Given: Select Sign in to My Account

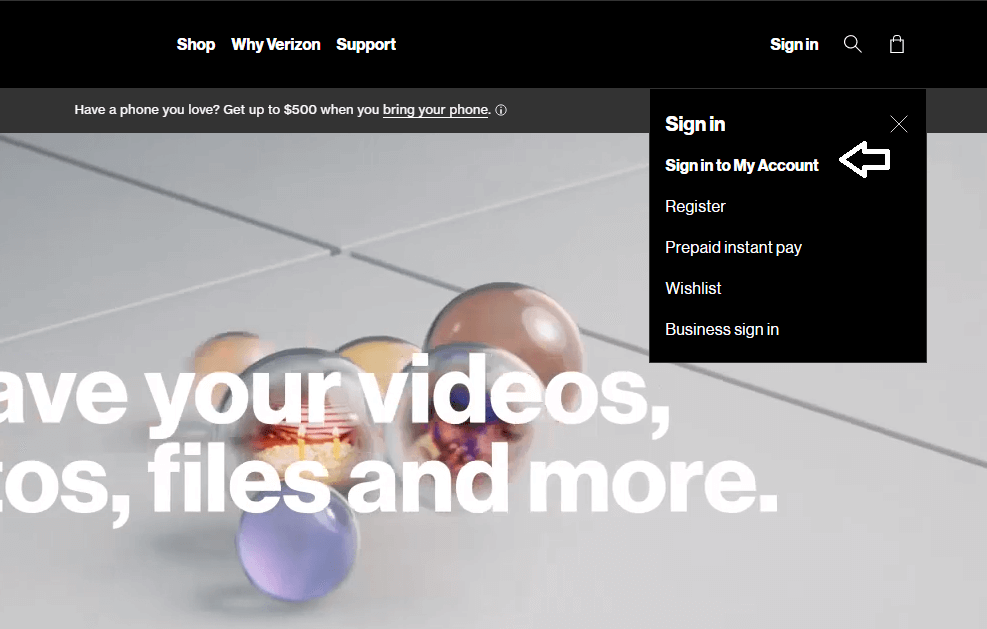Looking at the screenshot, I should click(x=742, y=166).
